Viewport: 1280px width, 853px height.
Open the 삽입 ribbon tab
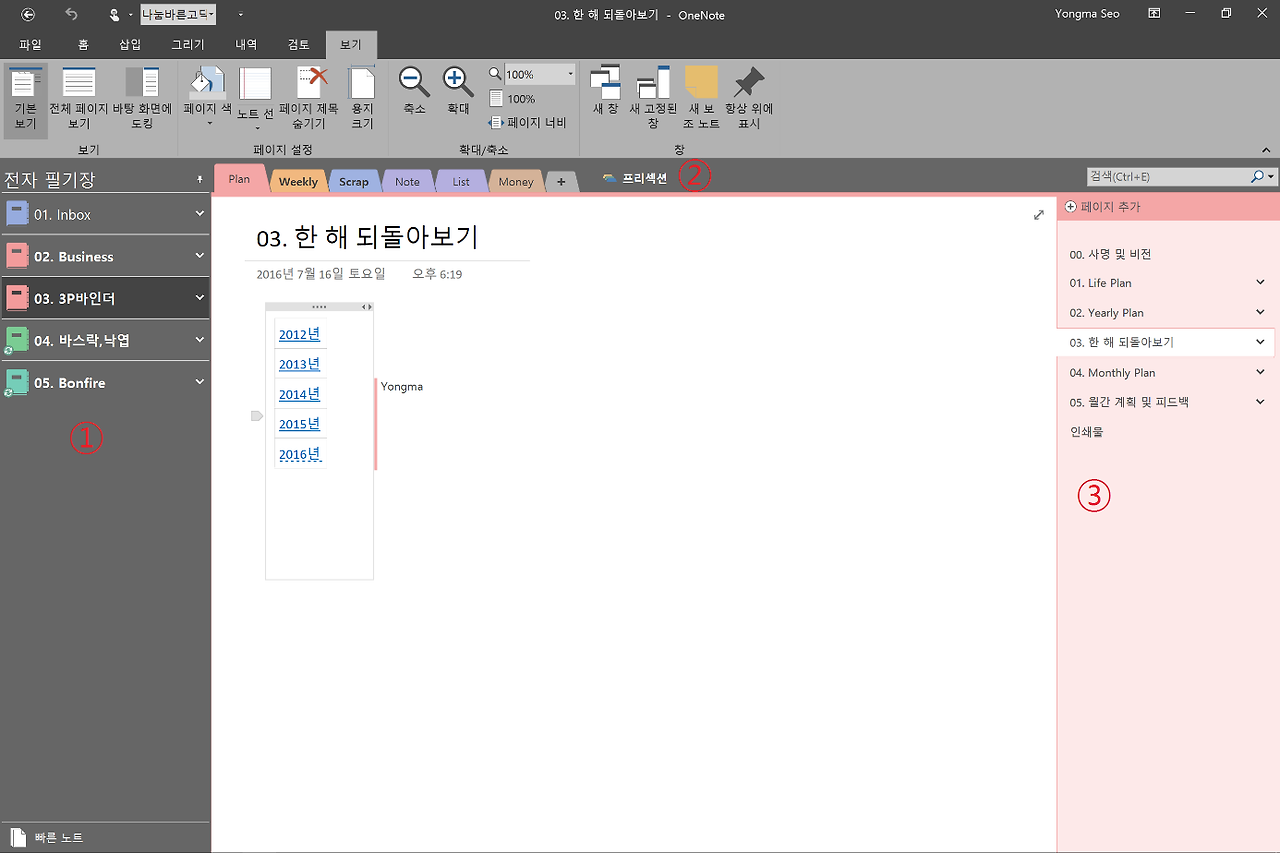(130, 44)
